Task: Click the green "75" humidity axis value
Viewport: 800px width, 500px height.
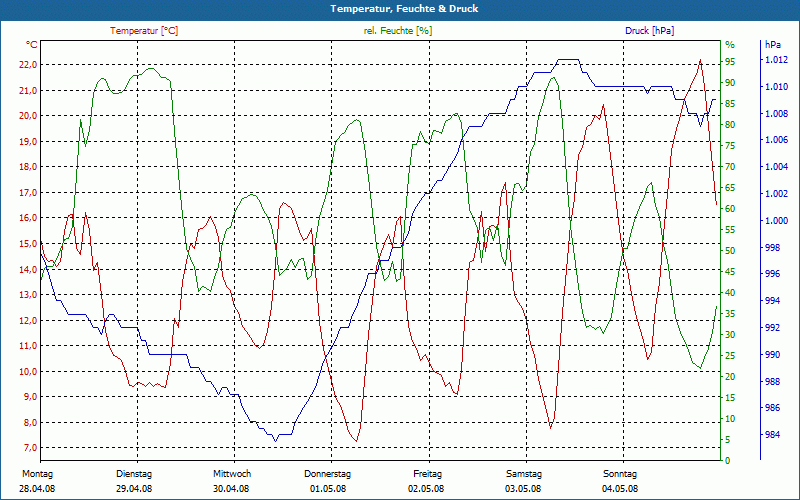Action: point(730,146)
